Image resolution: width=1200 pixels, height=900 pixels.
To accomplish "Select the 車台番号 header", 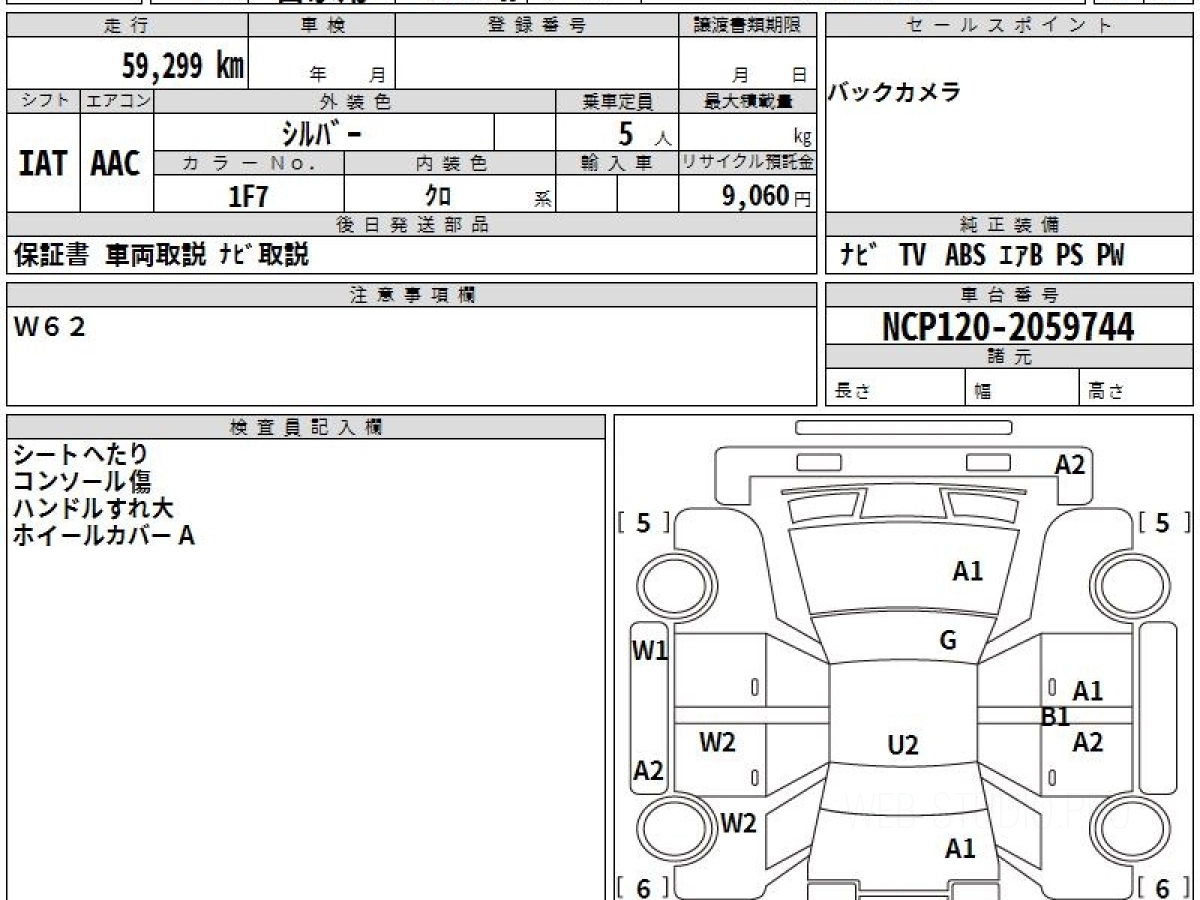I will [x=1009, y=295].
